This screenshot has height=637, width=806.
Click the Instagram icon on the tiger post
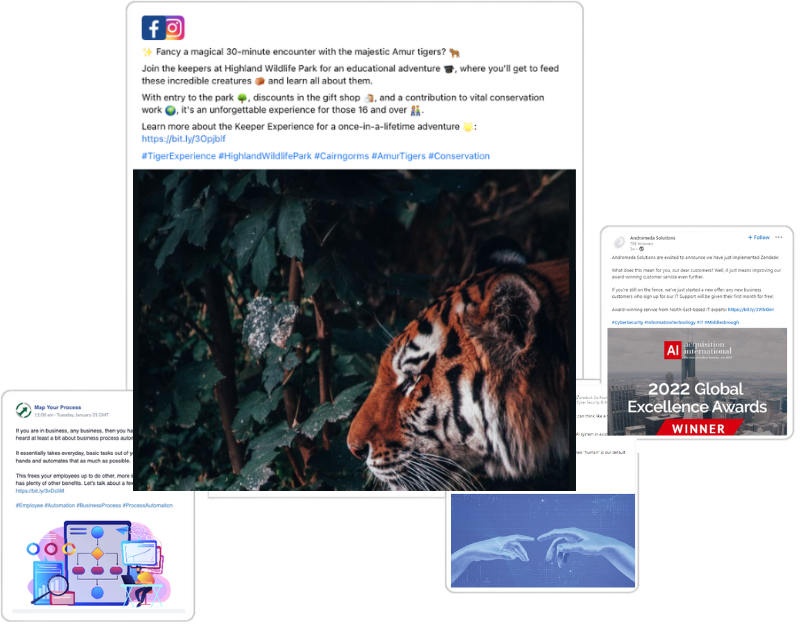(x=175, y=28)
